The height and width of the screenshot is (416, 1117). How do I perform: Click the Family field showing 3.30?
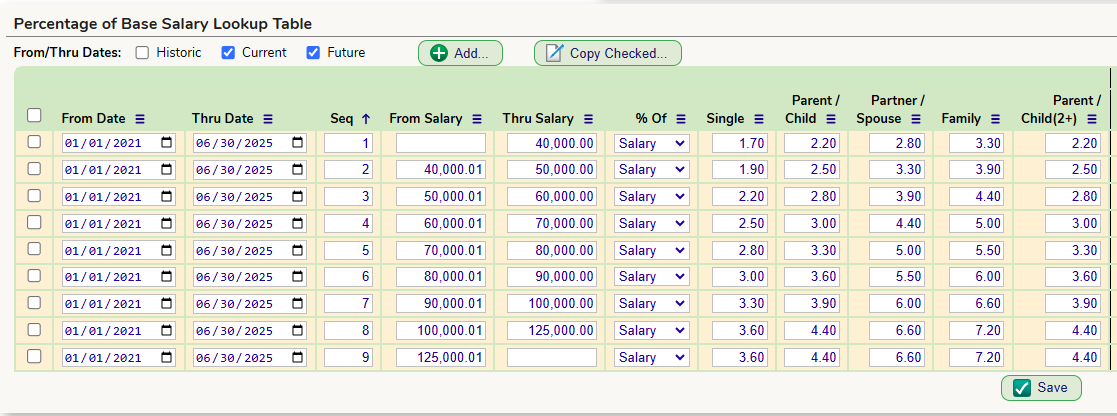click(977, 143)
